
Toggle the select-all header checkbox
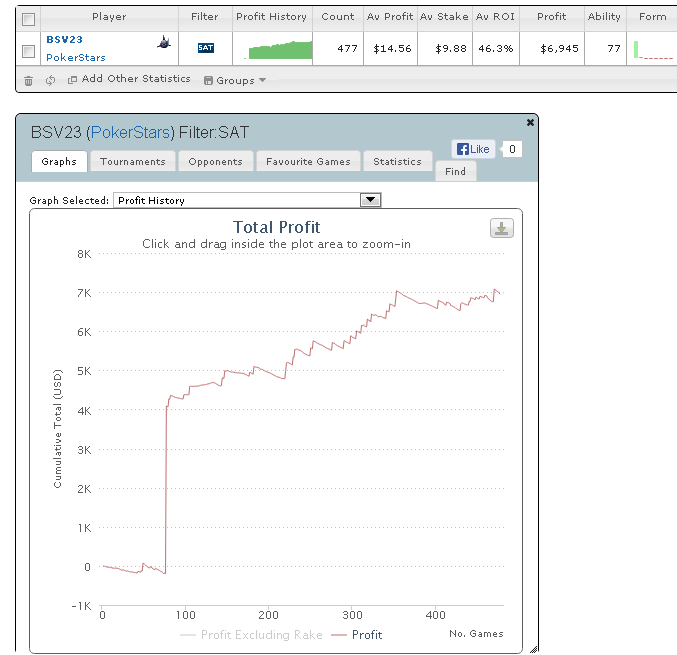click(28, 19)
